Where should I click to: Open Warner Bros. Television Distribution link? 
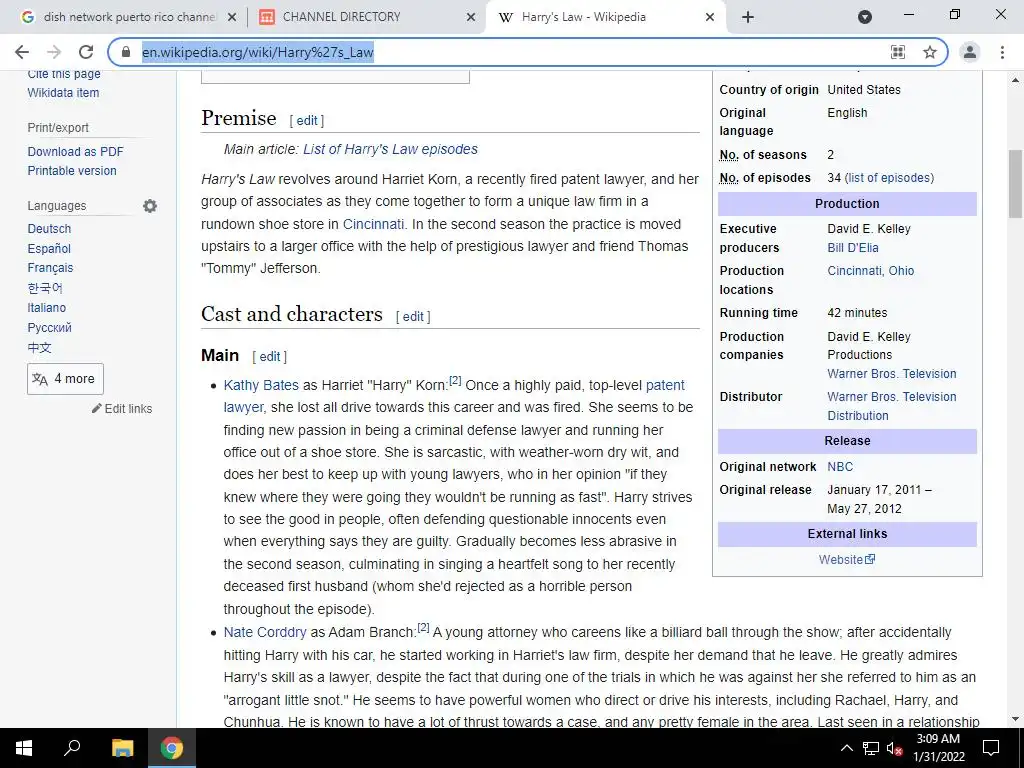pyautogui.click(x=891, y=406)
